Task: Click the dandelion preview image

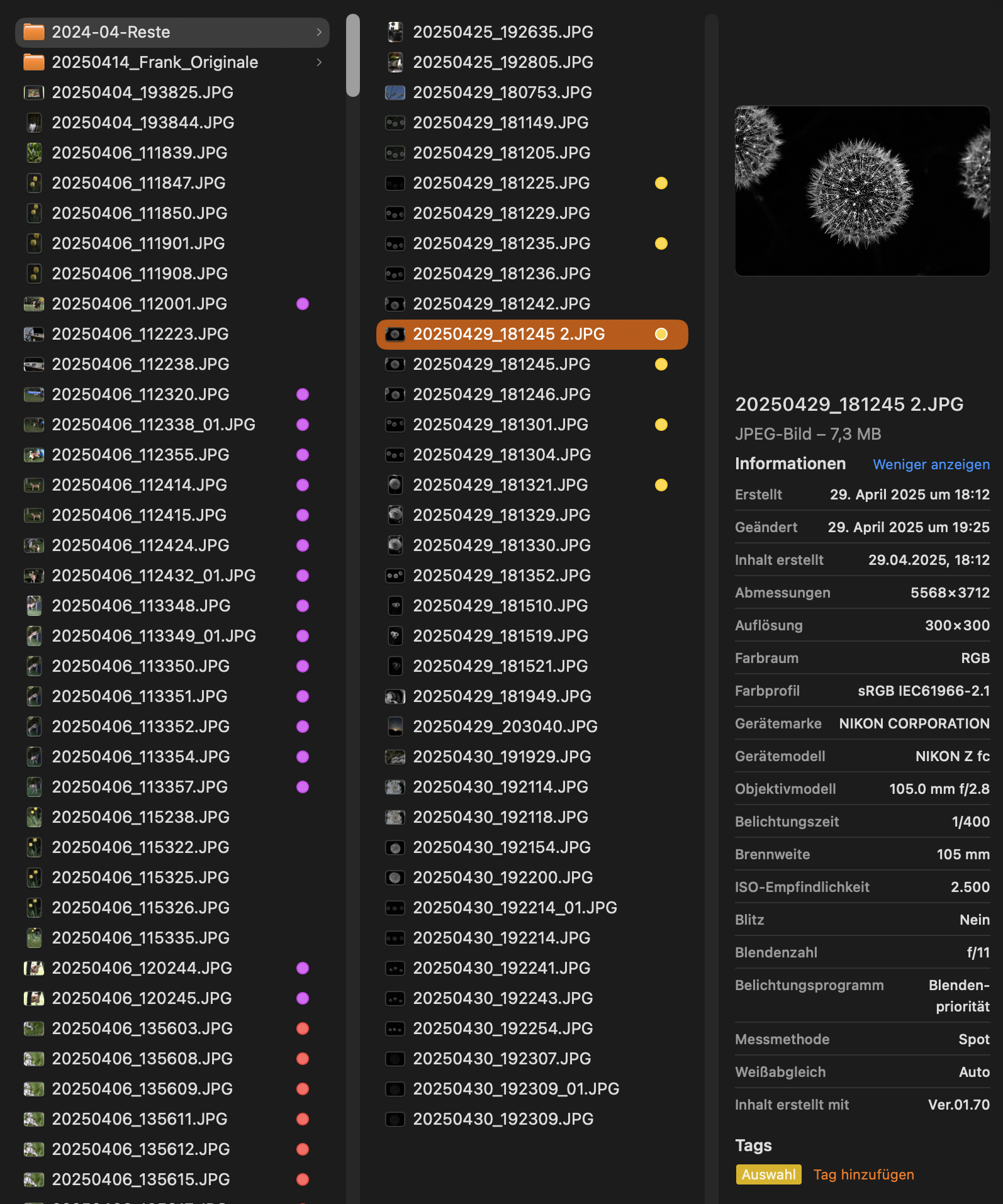Action: [862, 191]
